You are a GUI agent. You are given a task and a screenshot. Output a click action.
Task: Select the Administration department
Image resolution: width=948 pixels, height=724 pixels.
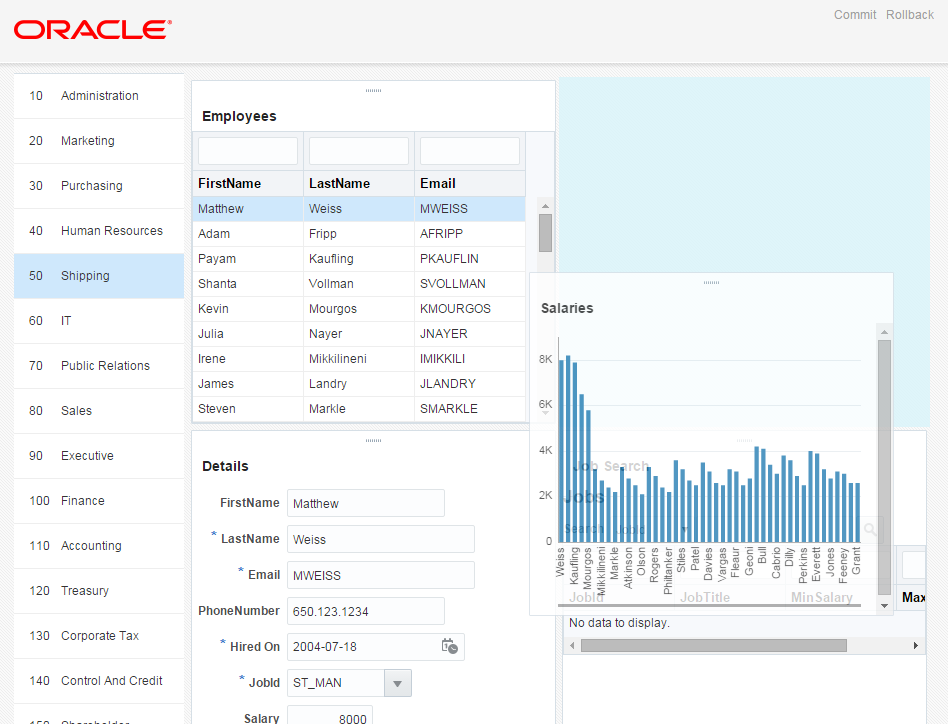tap(99, 95)
